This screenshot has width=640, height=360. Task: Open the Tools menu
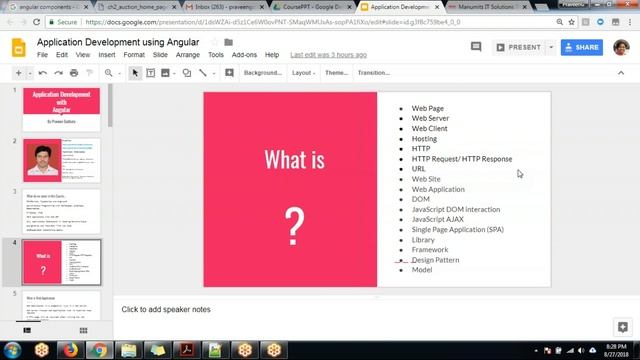pos(216,55)
